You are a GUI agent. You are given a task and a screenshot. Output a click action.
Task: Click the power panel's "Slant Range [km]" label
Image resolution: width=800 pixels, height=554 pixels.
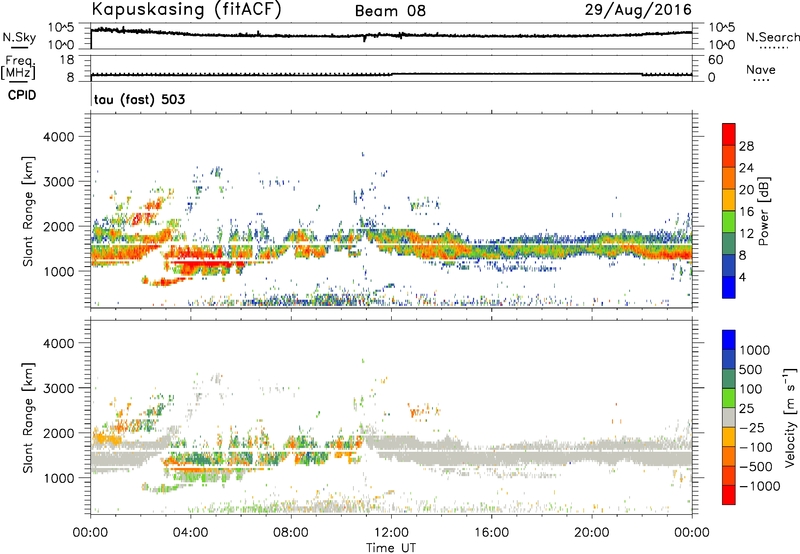click(x=28, y=211)
